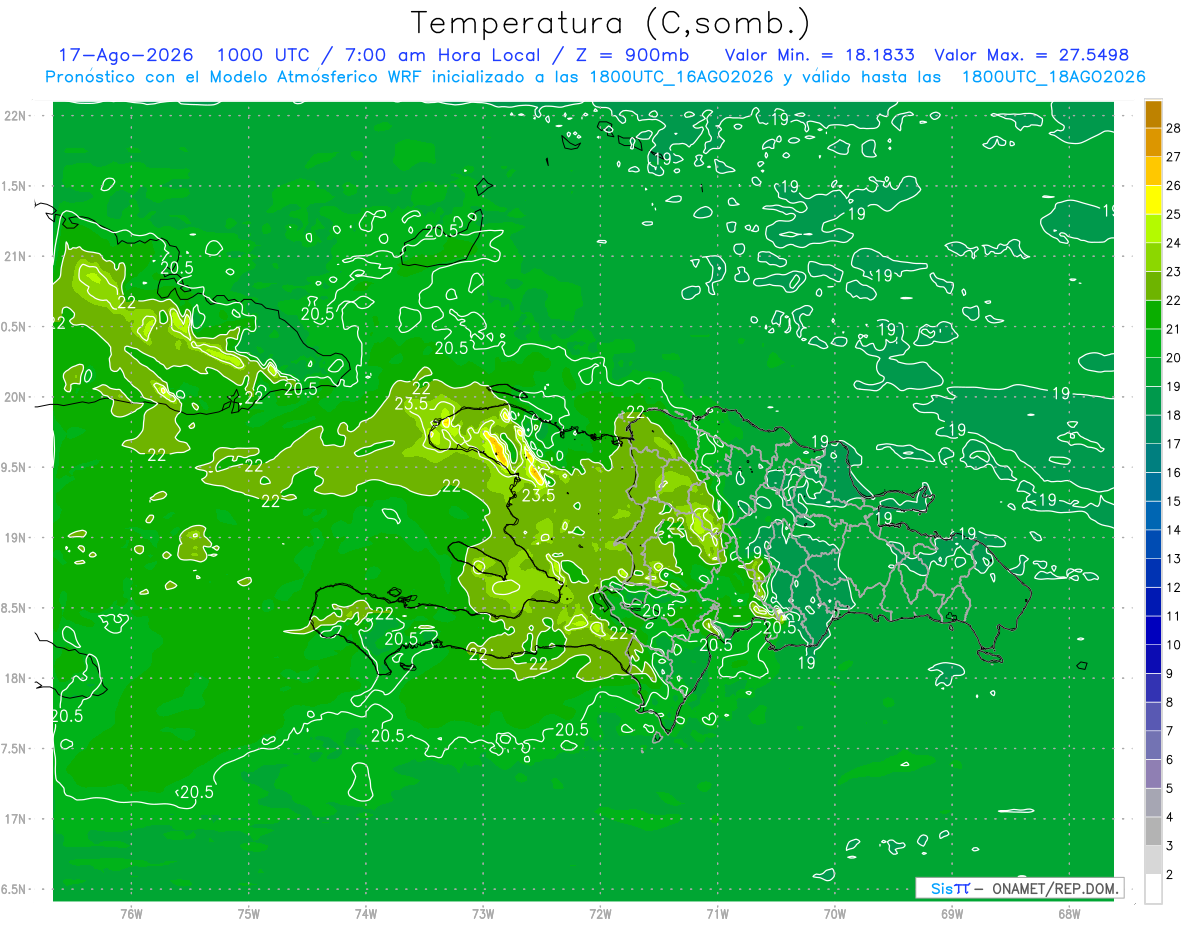Screen dimensions: 1200x927
Task: Click the color scale value 4
Action: point(1169,817)
